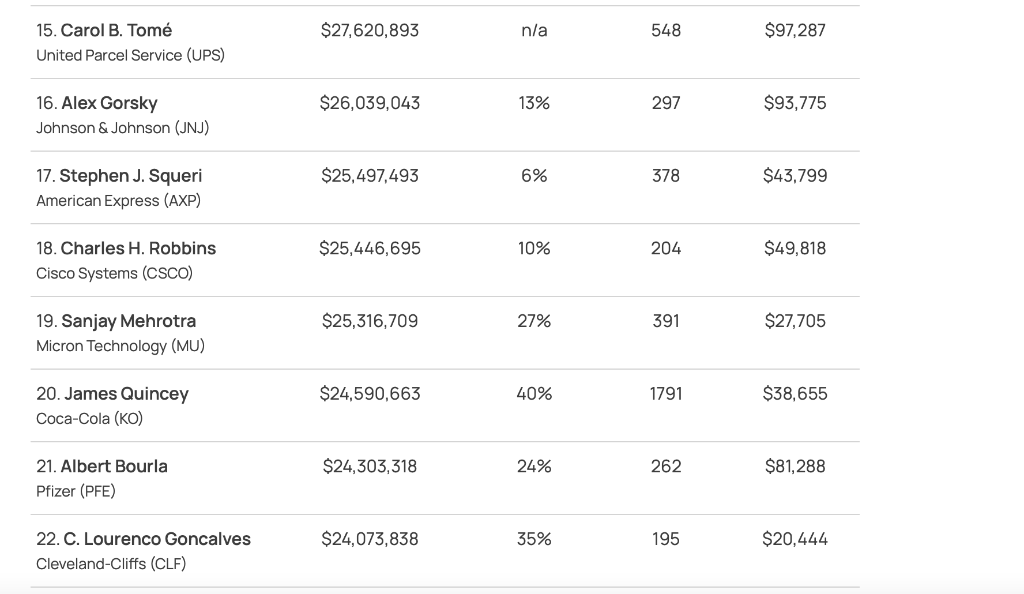Click the James Quincey name
Image resolution: width=1024 pixels, height=594 pixels.
[x=126, y=394]
